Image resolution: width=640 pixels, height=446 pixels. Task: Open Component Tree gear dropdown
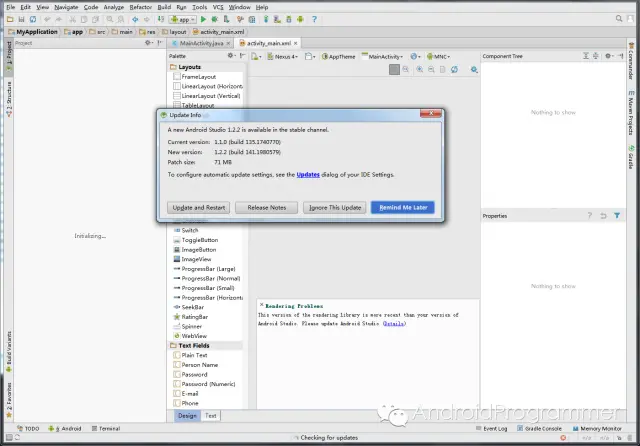point(609,56)
